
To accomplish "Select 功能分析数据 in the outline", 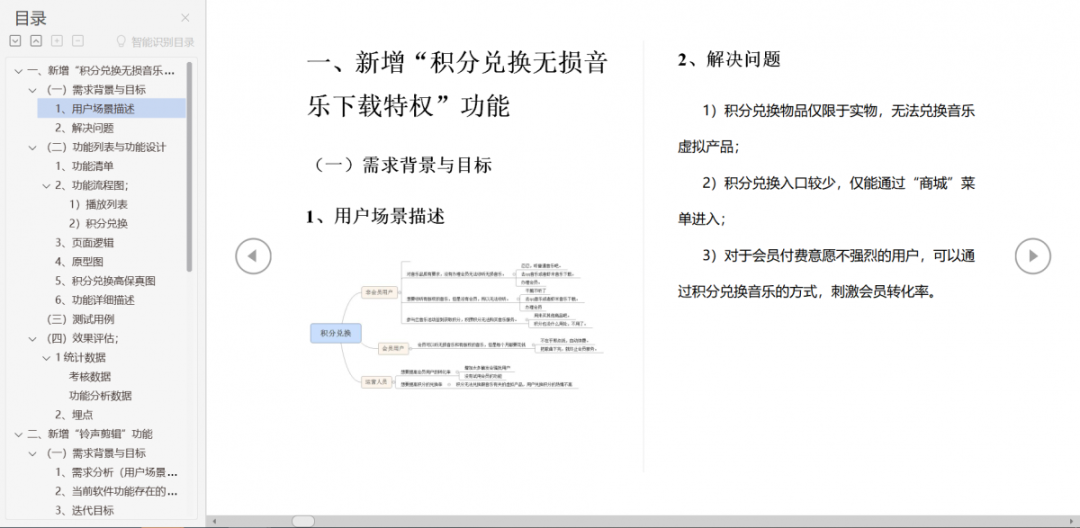I will pos(101,396).
